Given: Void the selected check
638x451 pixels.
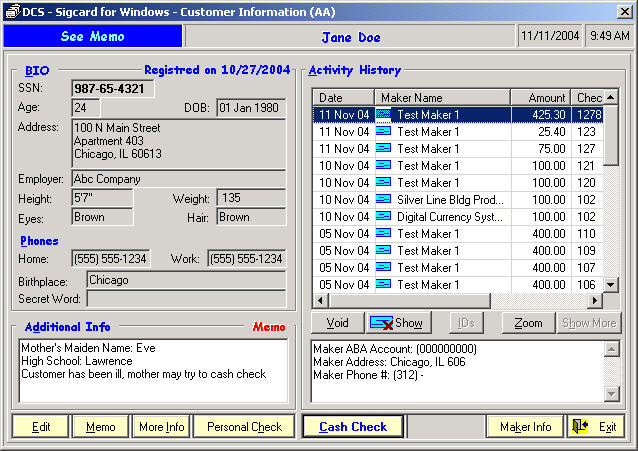Looking at the screenshot, I should pyautogui.click(x=338, y=323).
